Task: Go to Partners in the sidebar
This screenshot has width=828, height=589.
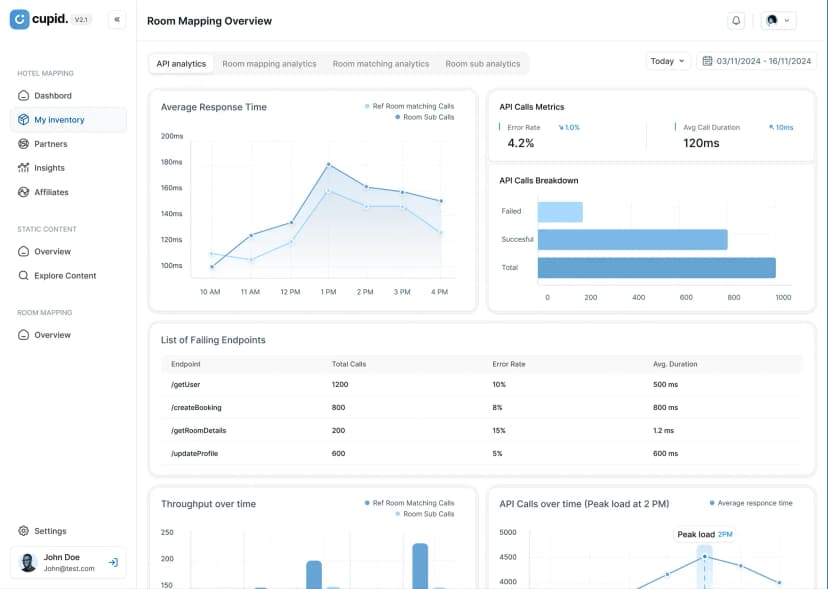Action: coord(50,144)
